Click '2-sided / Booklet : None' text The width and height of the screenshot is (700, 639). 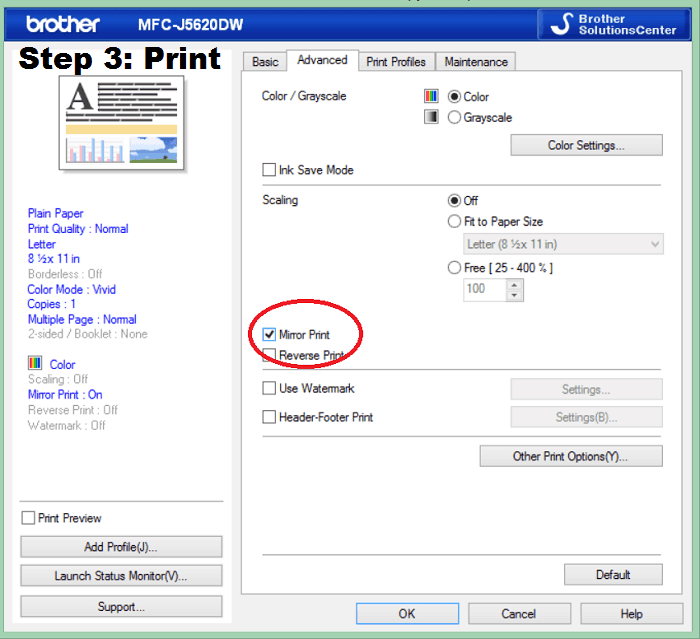tap(88, 334)
